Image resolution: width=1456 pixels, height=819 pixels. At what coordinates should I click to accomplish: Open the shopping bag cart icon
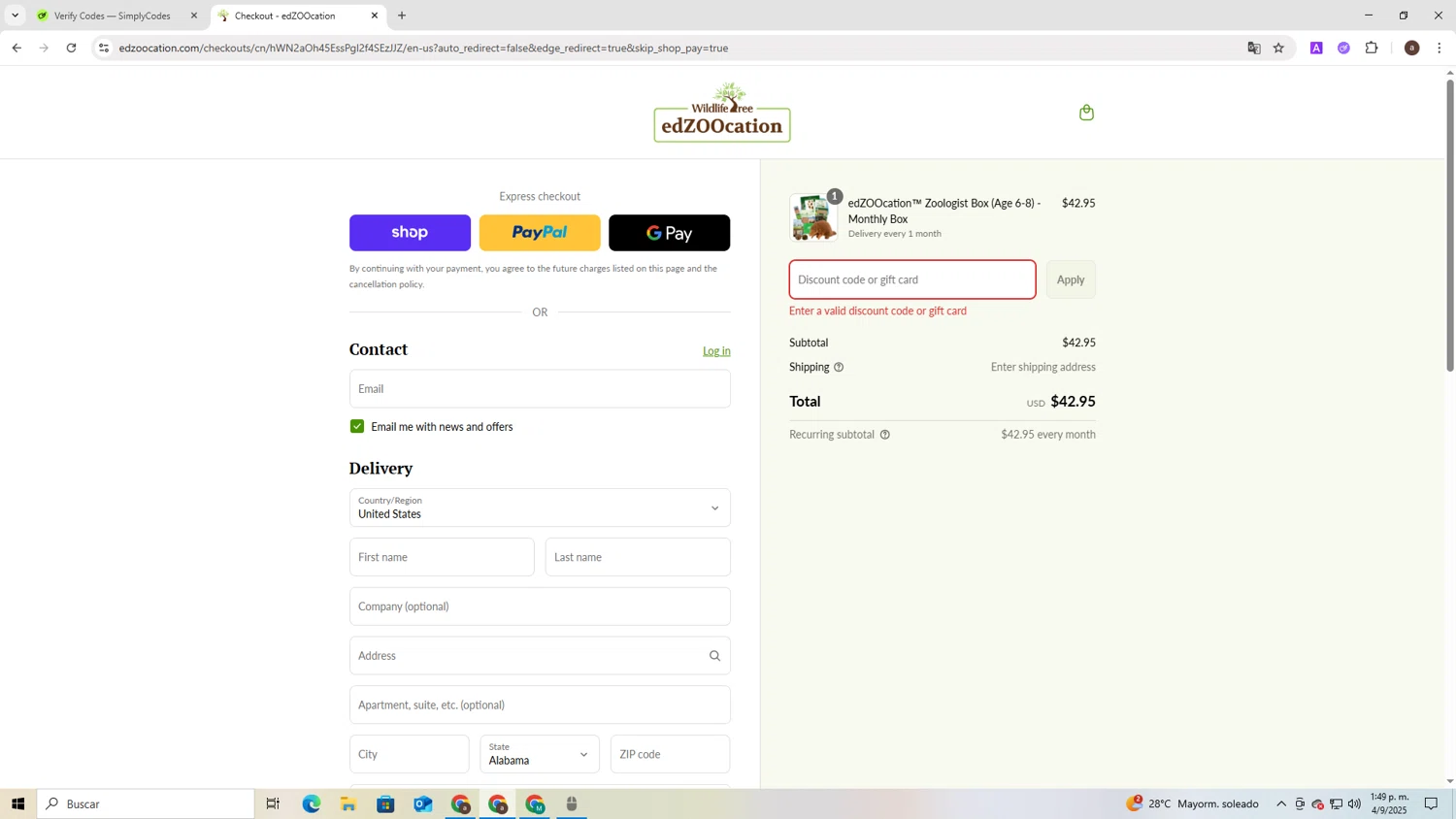(x=1086, y=113)
